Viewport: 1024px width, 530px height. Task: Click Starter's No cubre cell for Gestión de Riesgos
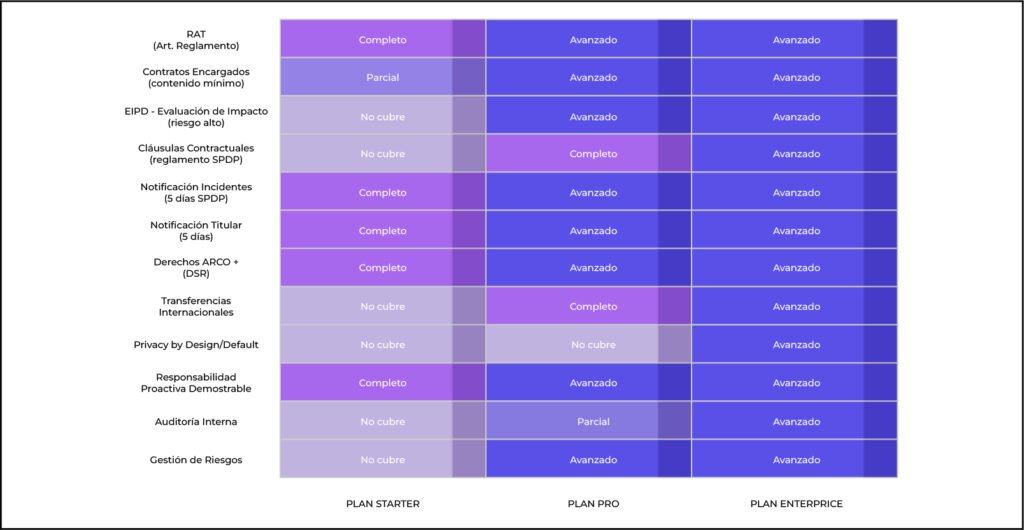pos(382,460)
